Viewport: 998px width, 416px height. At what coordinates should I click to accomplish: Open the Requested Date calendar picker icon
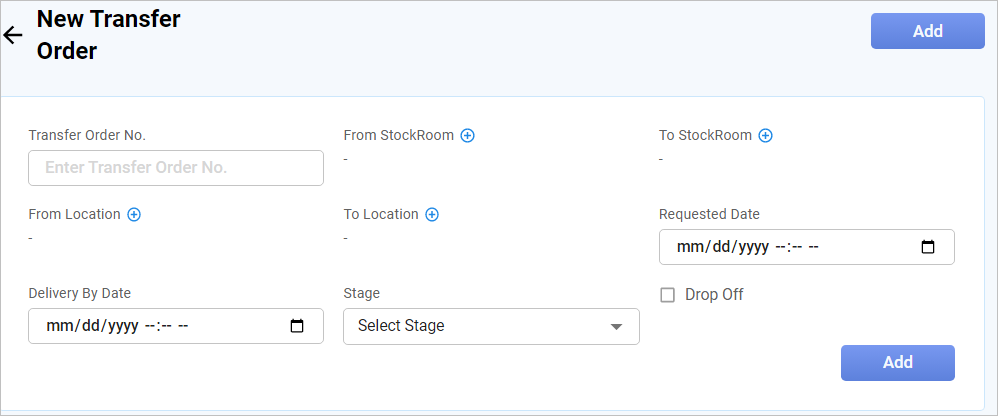pos(927,247)
